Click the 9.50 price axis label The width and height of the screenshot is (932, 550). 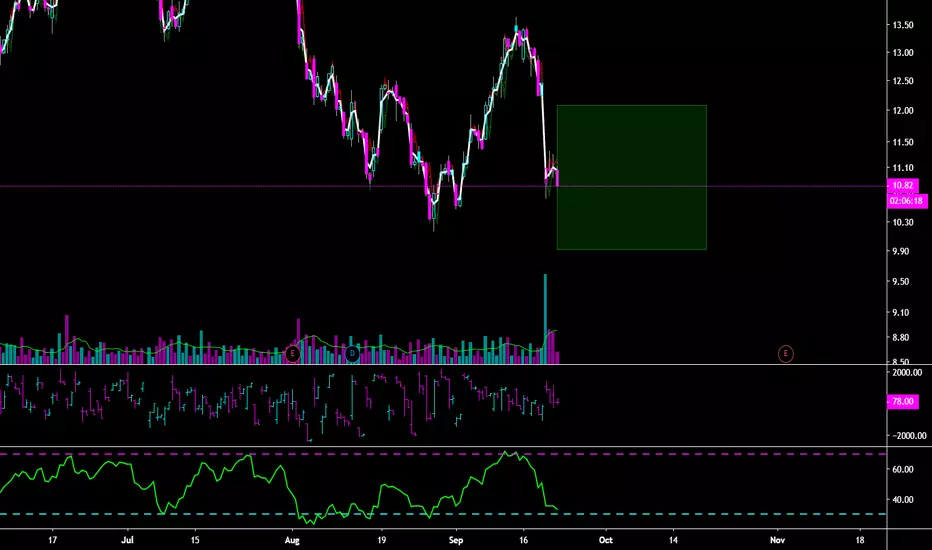pos(900,281)
